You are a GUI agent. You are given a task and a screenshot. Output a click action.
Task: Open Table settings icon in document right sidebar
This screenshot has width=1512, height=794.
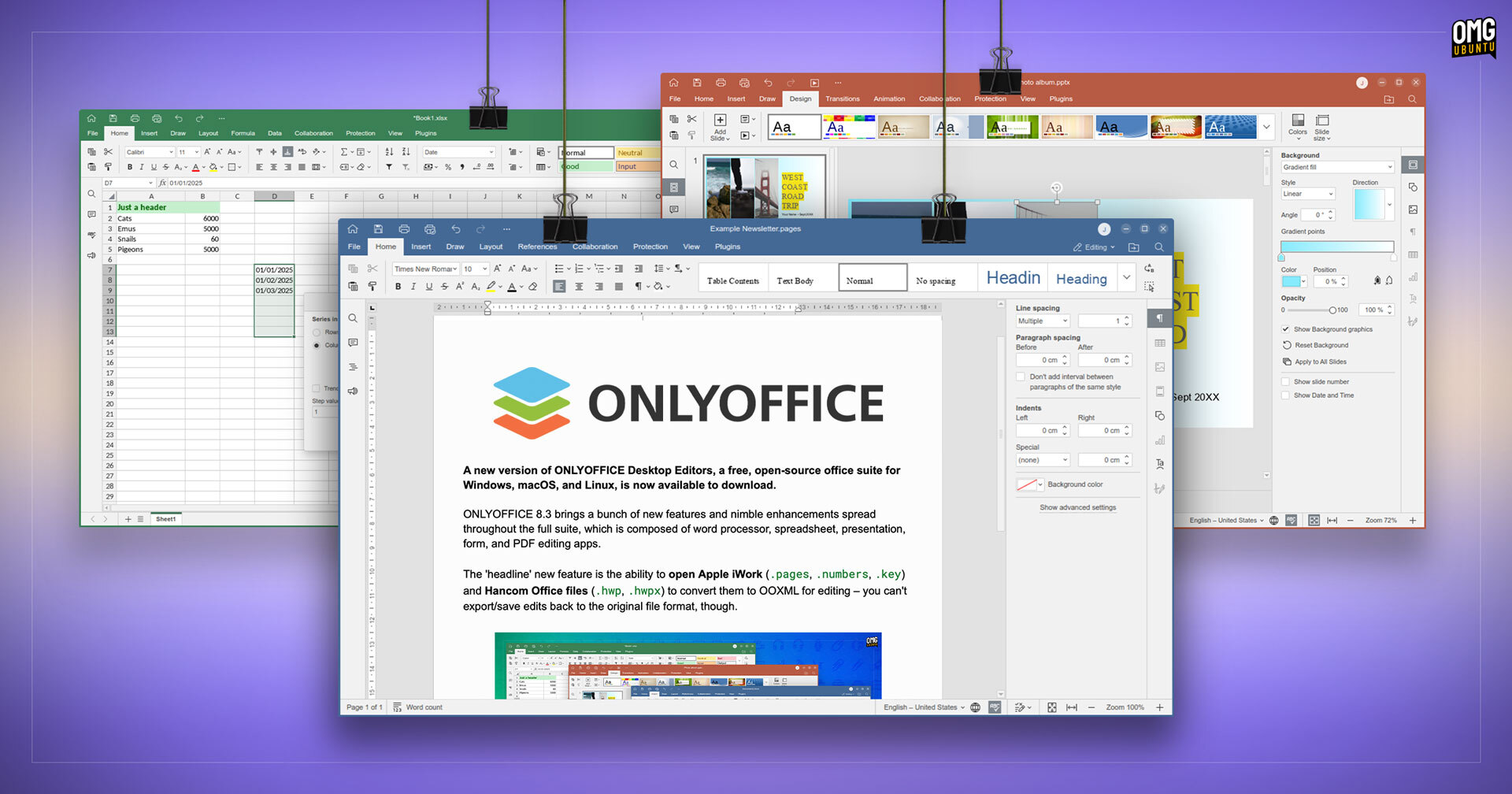tap(1160, 343)
